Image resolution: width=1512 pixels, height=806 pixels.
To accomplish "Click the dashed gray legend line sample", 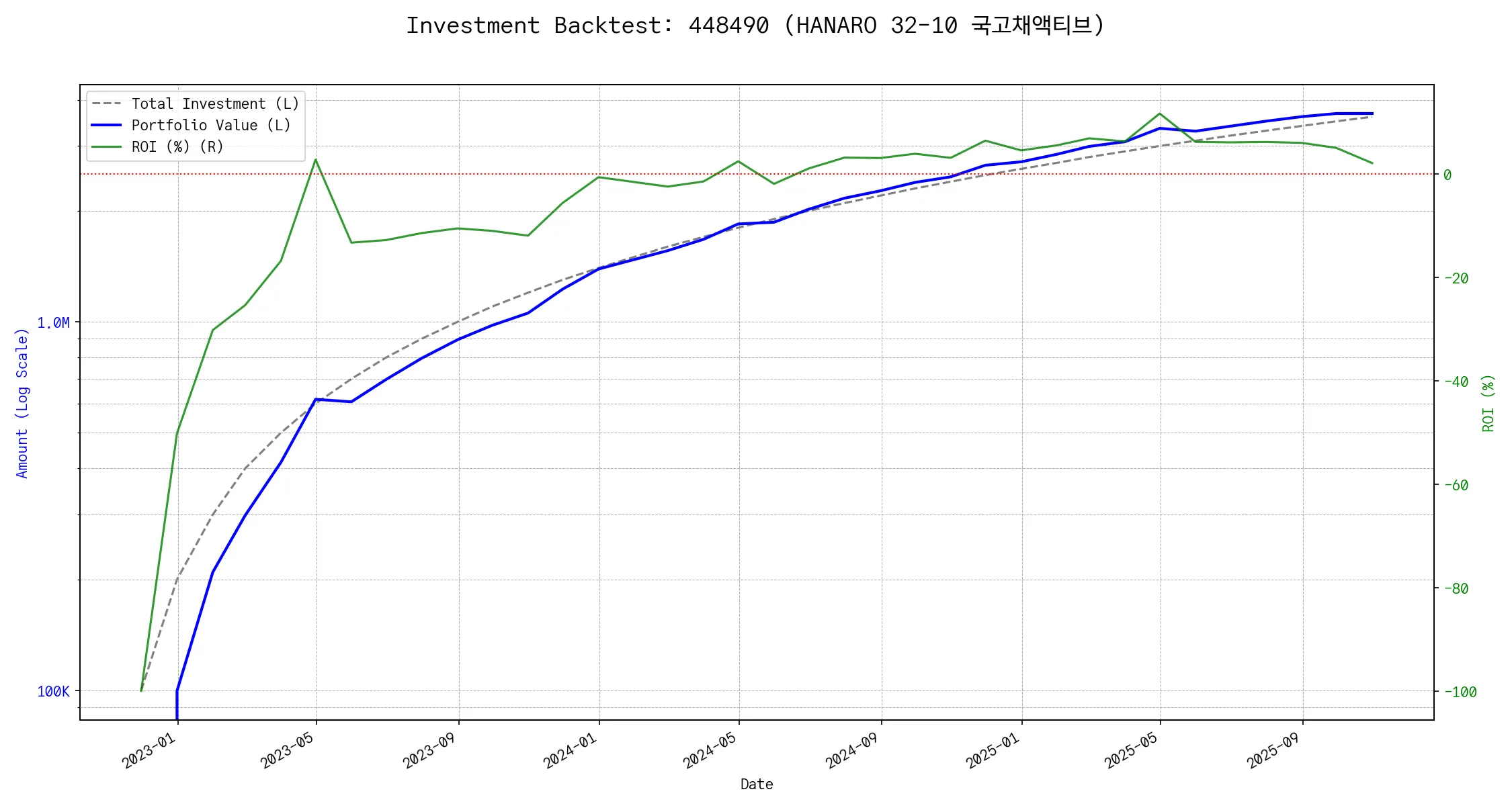I will (107, 104).
